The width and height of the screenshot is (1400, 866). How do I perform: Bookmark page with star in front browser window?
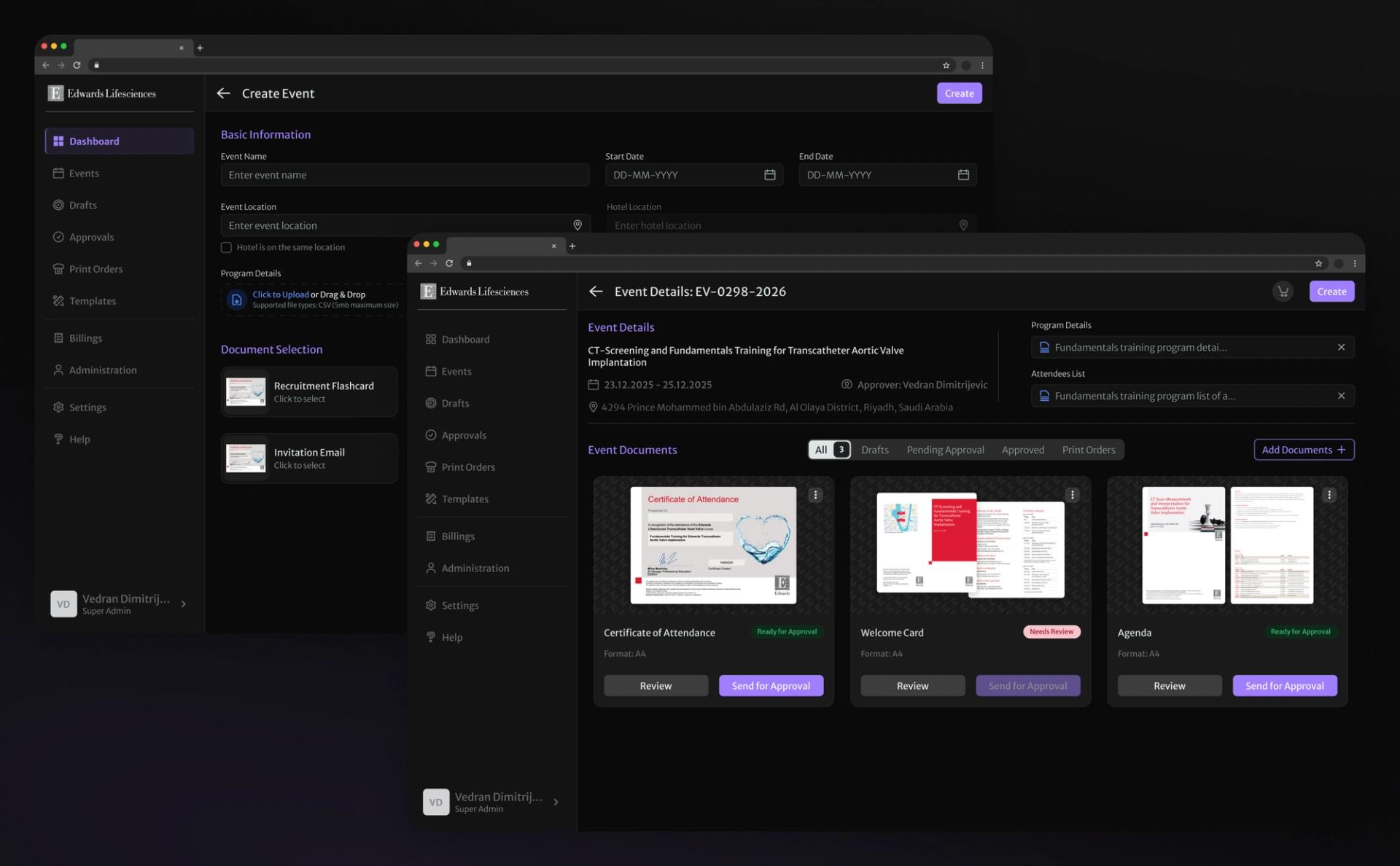[x=1318, y=263]
